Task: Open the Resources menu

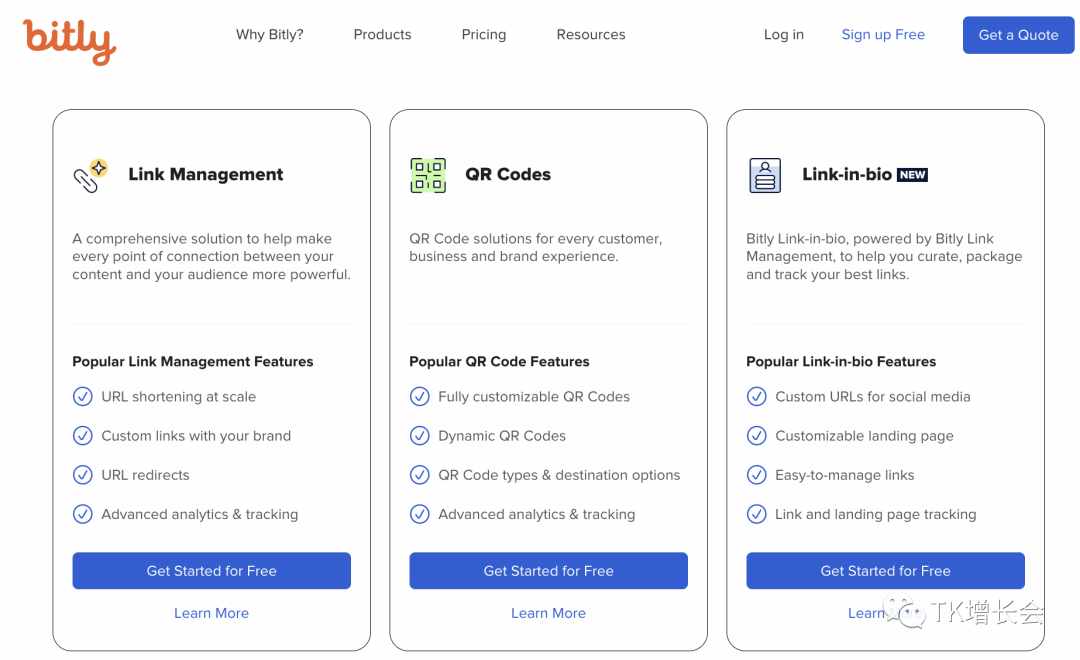Action: [591, 34]
